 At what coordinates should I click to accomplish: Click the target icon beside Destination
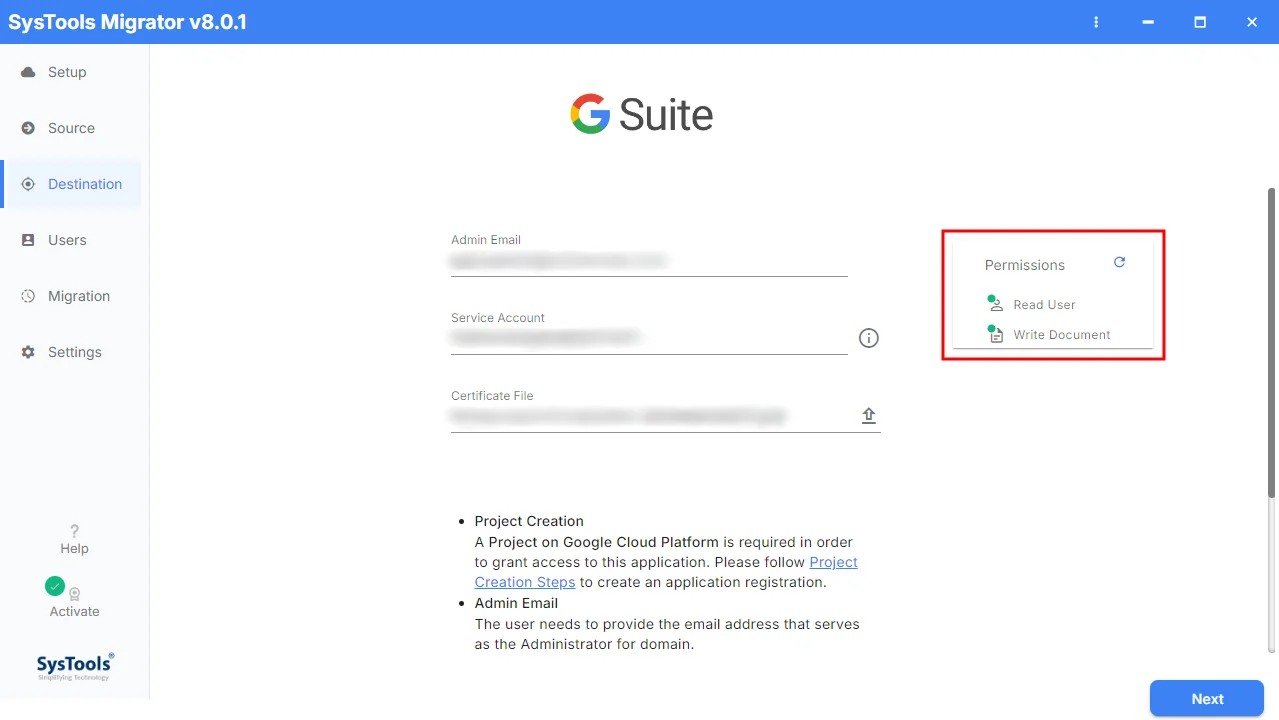click(x=28, y=184)
